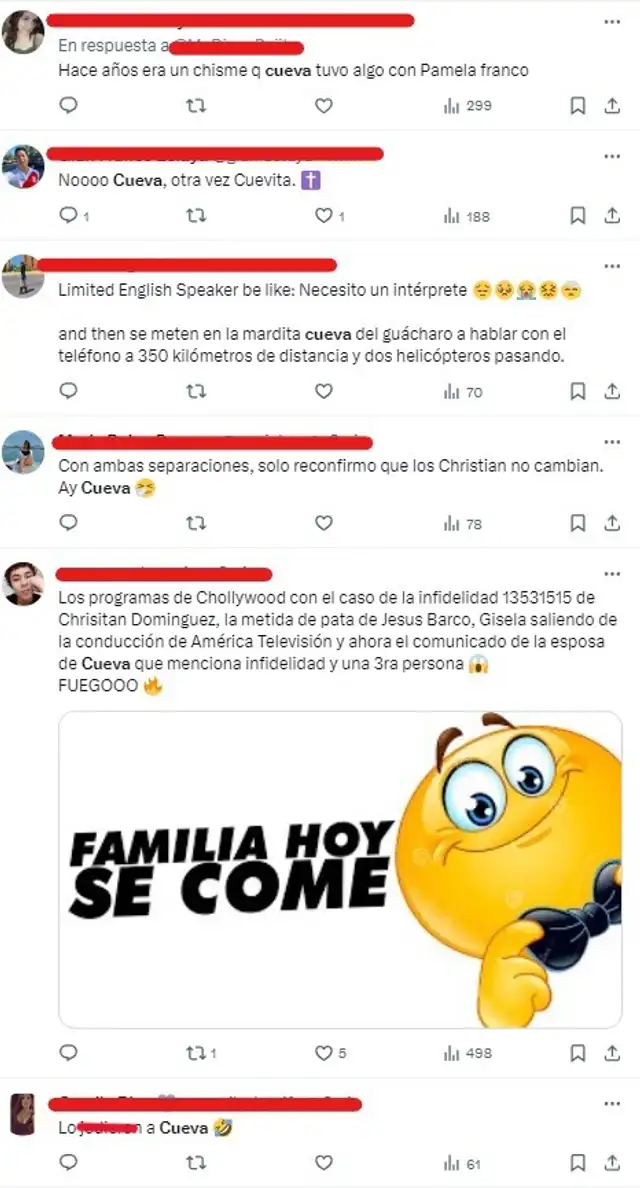The height and width of the screenshot is (1188, 640).
Task: Open replies on the 'Noooo Cueva' tweet with 1 reply
Action: coord(74,216)
